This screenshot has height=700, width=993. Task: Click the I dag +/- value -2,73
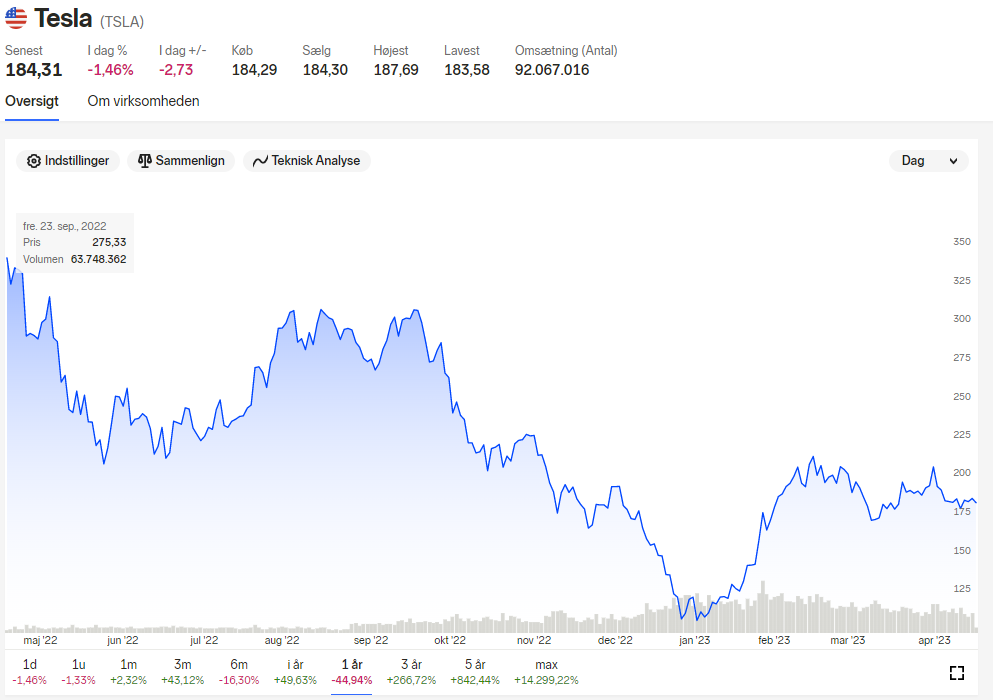click(176, 70)
